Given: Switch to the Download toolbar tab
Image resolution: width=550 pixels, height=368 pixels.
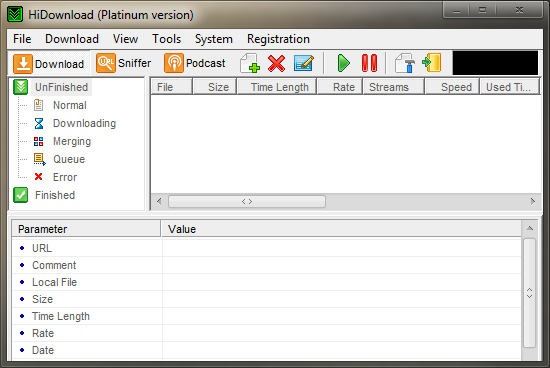Looking at the screenshot, I should (x=49, y=63).
